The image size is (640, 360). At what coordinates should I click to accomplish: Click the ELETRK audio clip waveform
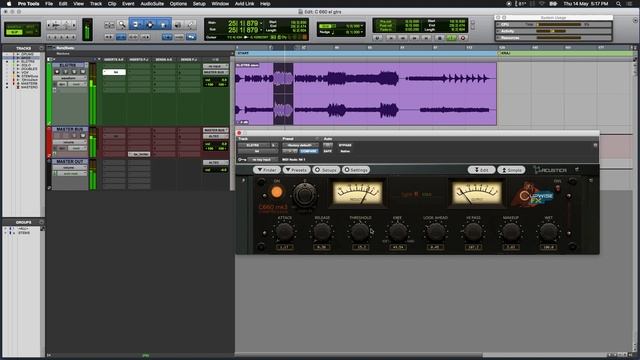point(365,93)
